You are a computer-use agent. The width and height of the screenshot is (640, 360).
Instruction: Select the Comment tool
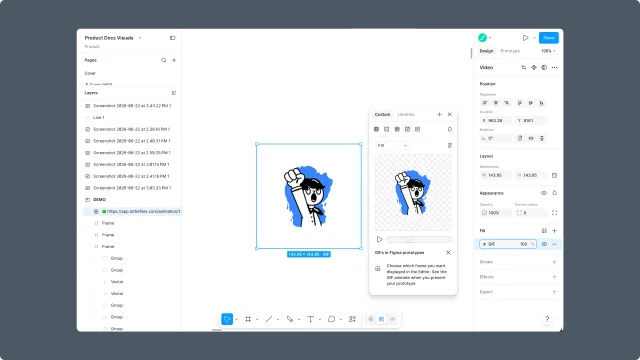point(331,319)
